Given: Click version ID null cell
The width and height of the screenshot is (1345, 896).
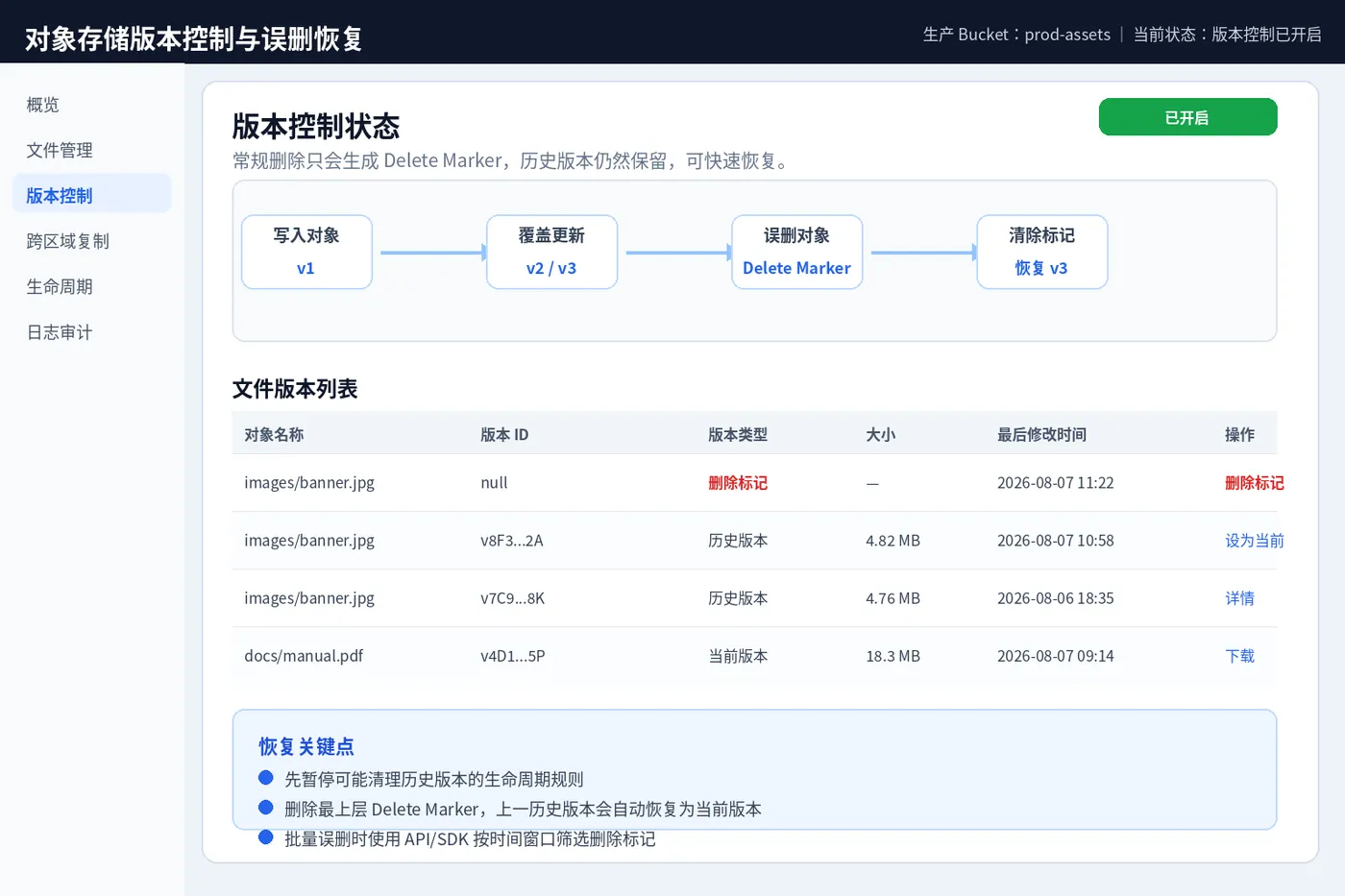Looking at the screenshot, I should click(x=494, y=483).
